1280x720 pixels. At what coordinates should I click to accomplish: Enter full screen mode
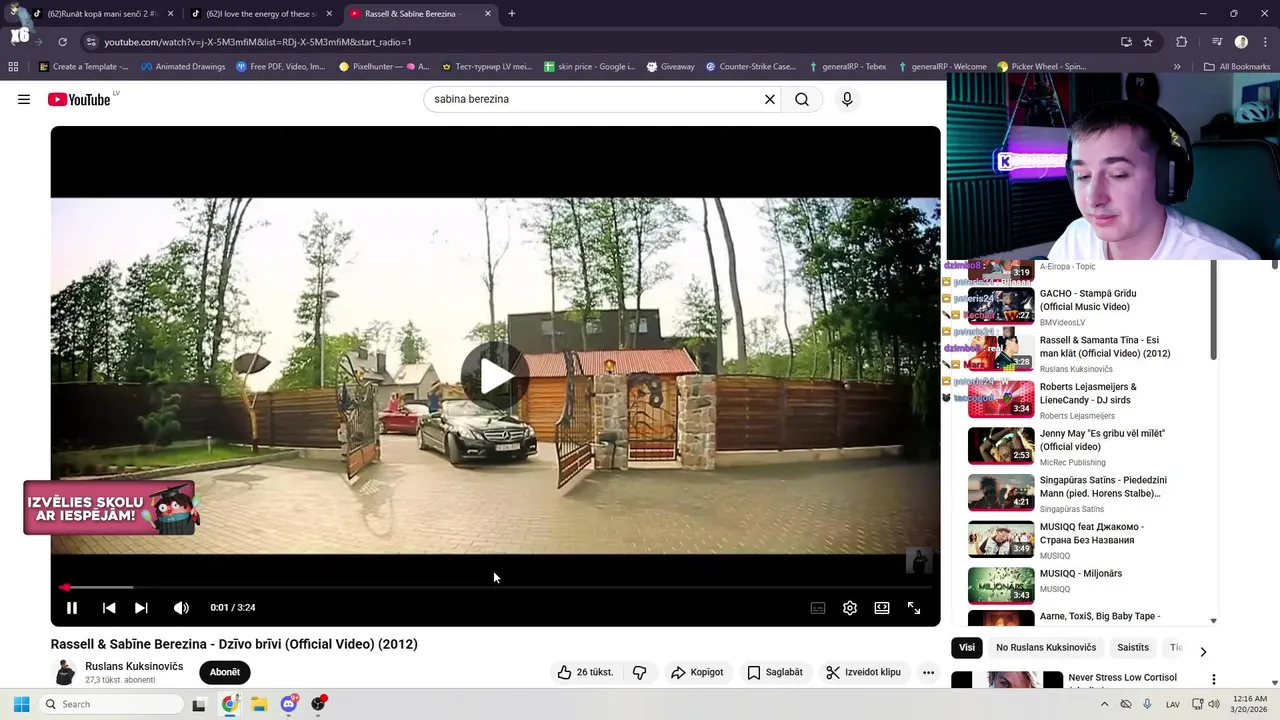(914, 607)
